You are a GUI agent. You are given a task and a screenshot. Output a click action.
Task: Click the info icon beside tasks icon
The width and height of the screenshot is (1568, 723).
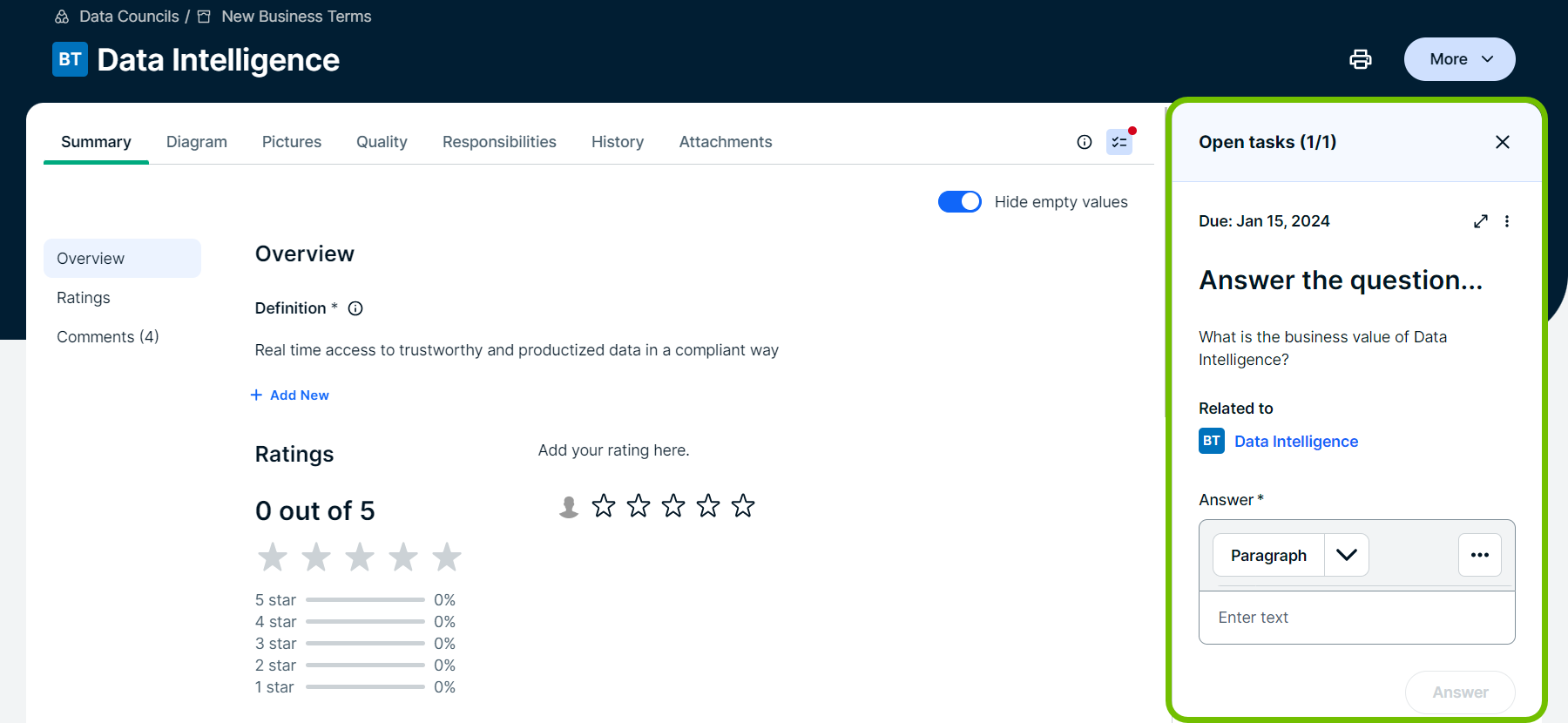[x=1084, y=142]
